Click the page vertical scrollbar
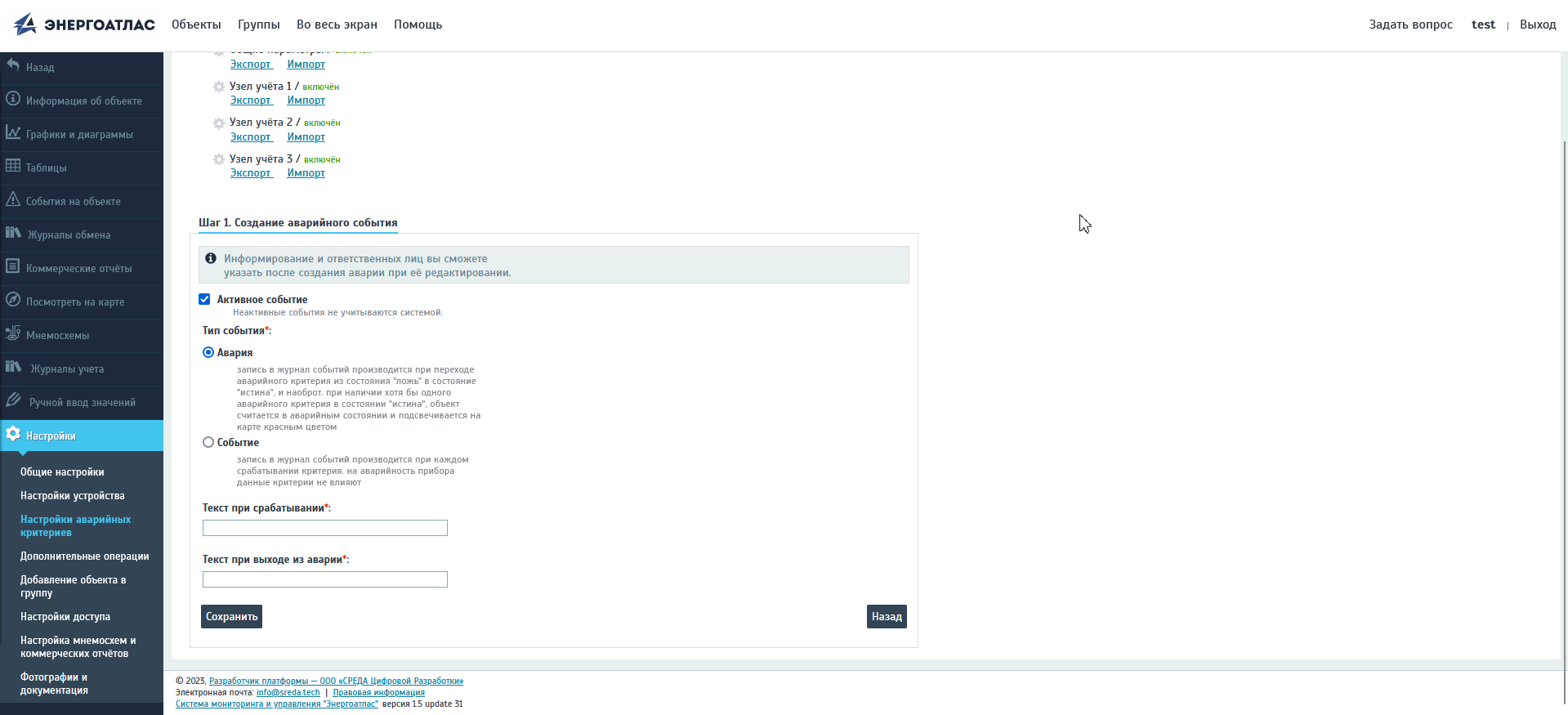This screenshot has width=1568, height=715. click(1564, 409)
